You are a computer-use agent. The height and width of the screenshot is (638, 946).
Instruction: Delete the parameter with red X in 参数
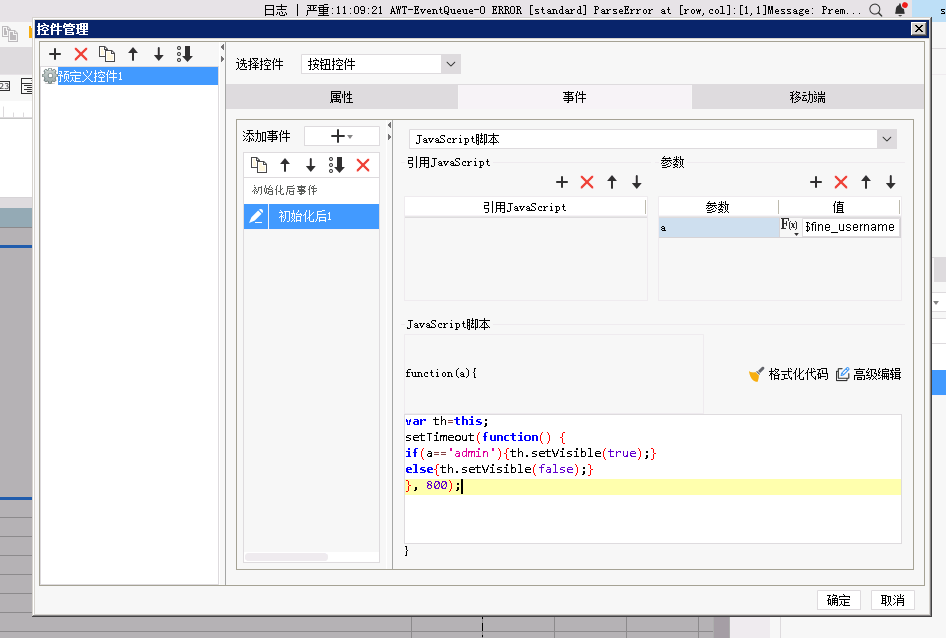pos(841,182)
